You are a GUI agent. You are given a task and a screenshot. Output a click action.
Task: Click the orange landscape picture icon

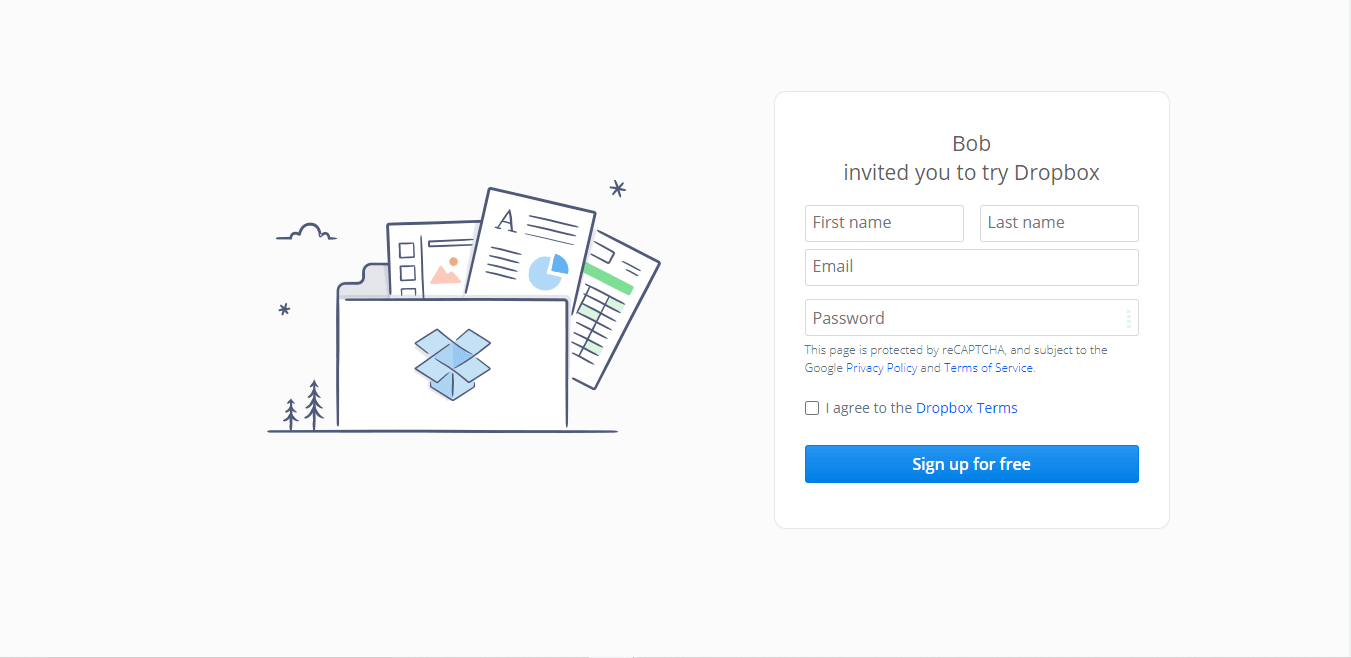pyautogui.click(x=446, y=271)
